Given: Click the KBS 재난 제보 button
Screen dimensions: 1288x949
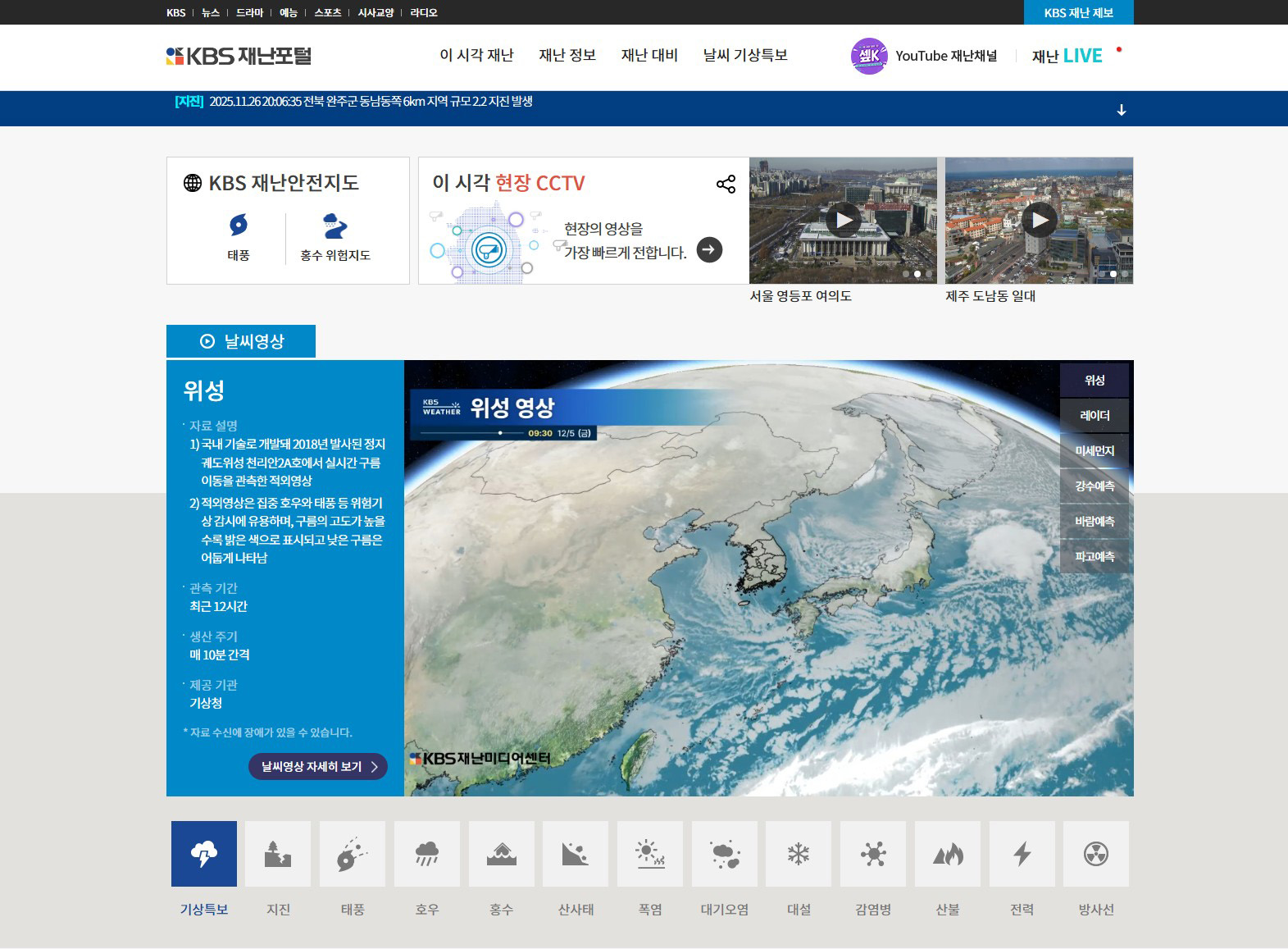Looking at the screenshot, I should pyautogui.click(x=1078, y=12).
